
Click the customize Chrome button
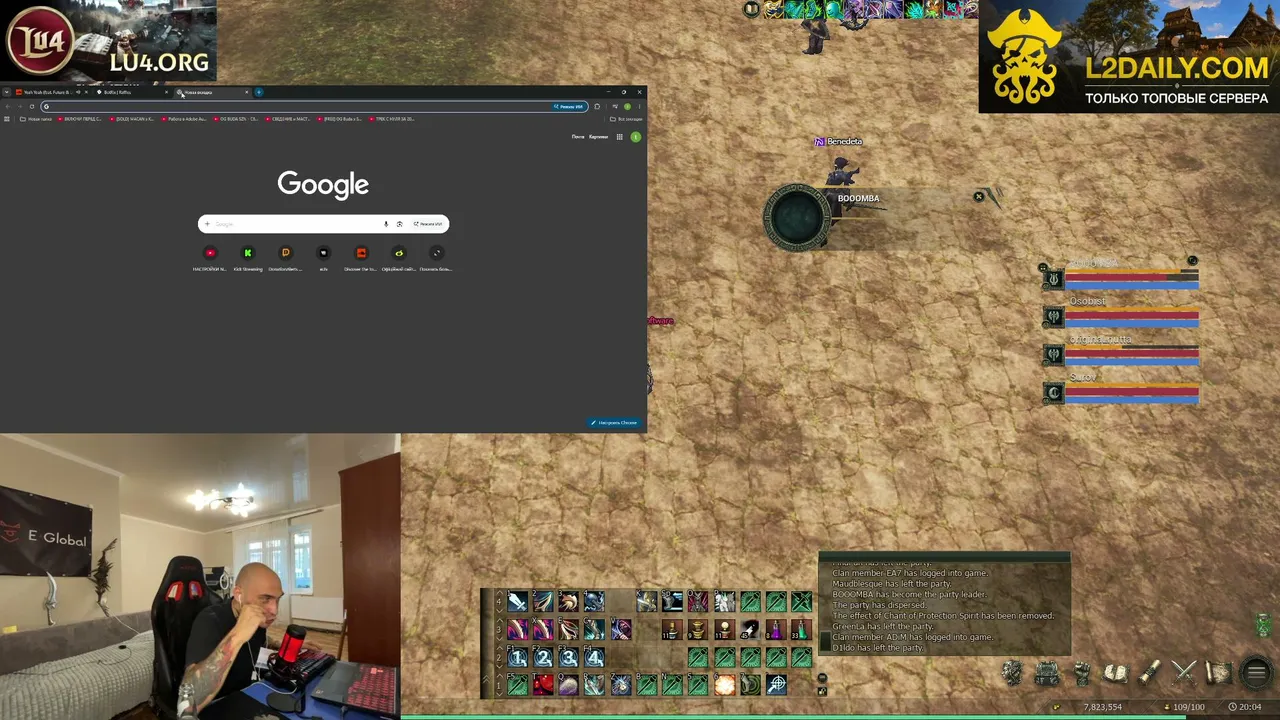614,423
